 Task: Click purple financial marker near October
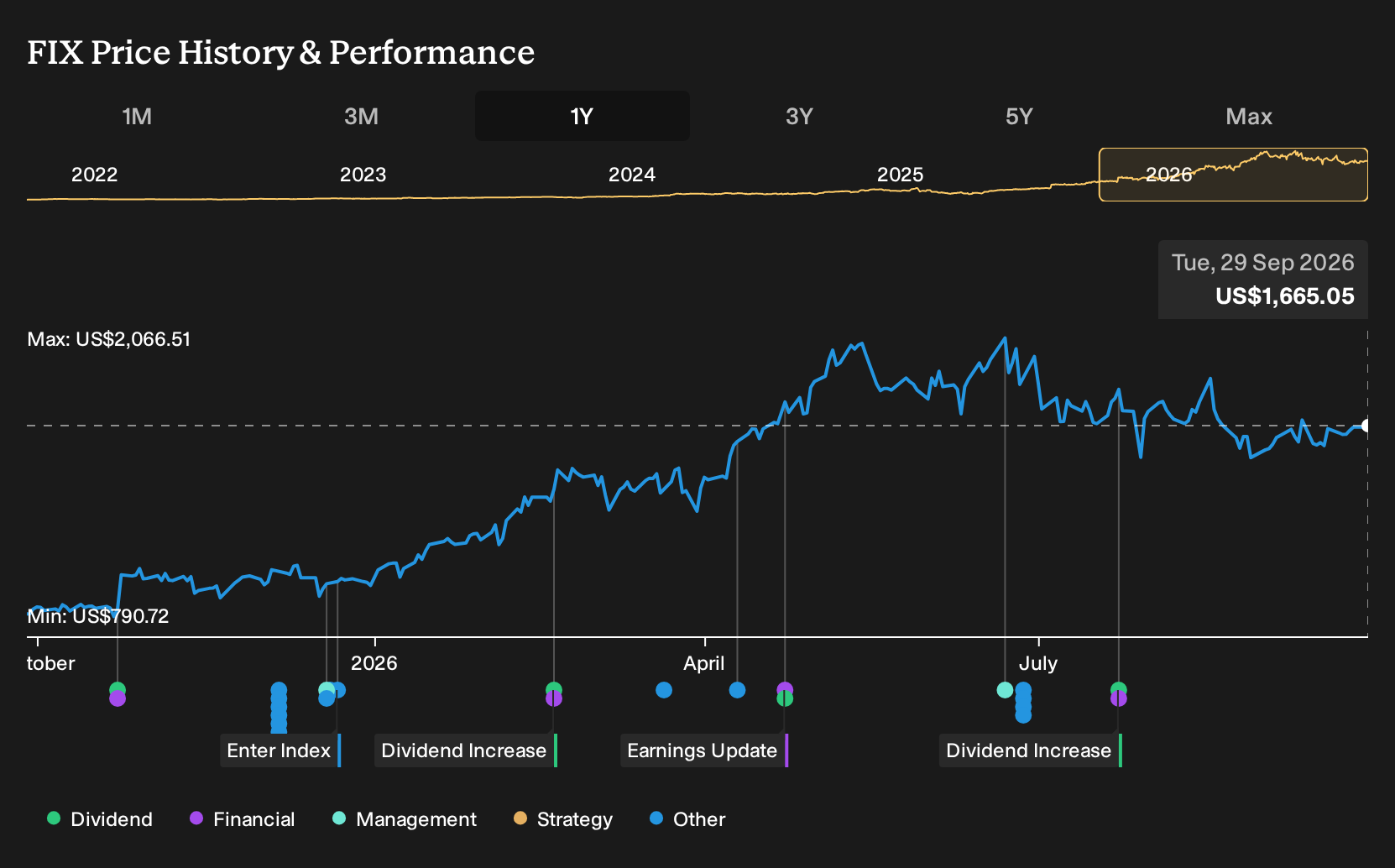pos(118,698)
